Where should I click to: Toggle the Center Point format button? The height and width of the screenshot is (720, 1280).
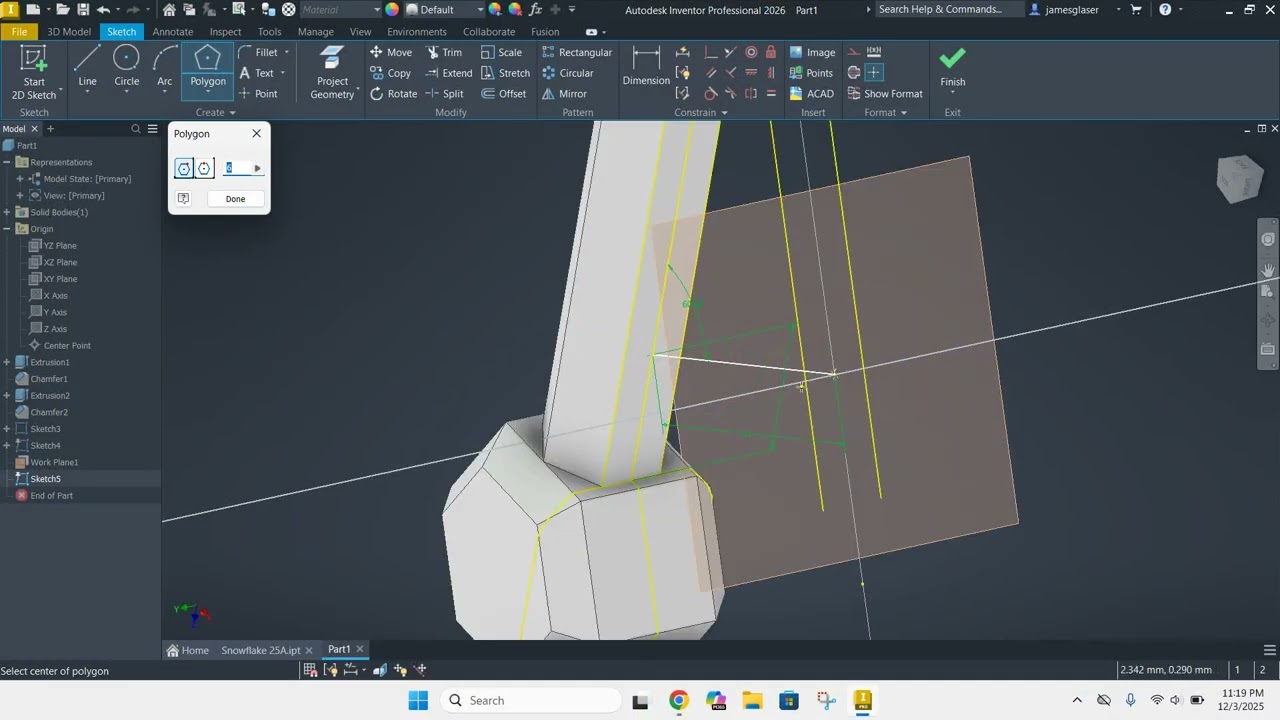click(874, 73)
